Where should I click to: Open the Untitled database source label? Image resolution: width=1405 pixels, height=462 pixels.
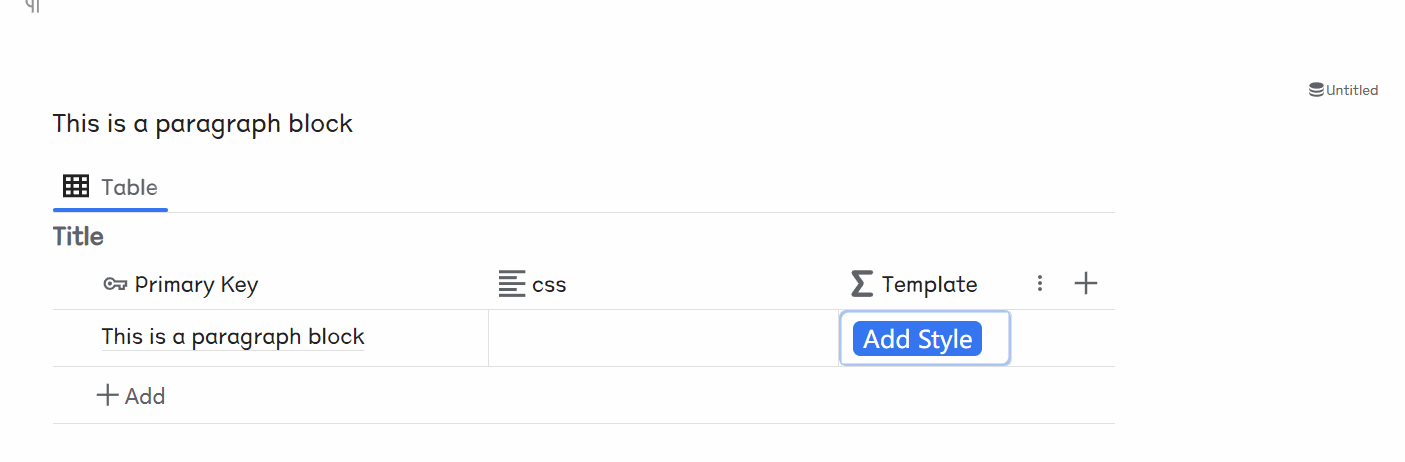pos(1352,90)
